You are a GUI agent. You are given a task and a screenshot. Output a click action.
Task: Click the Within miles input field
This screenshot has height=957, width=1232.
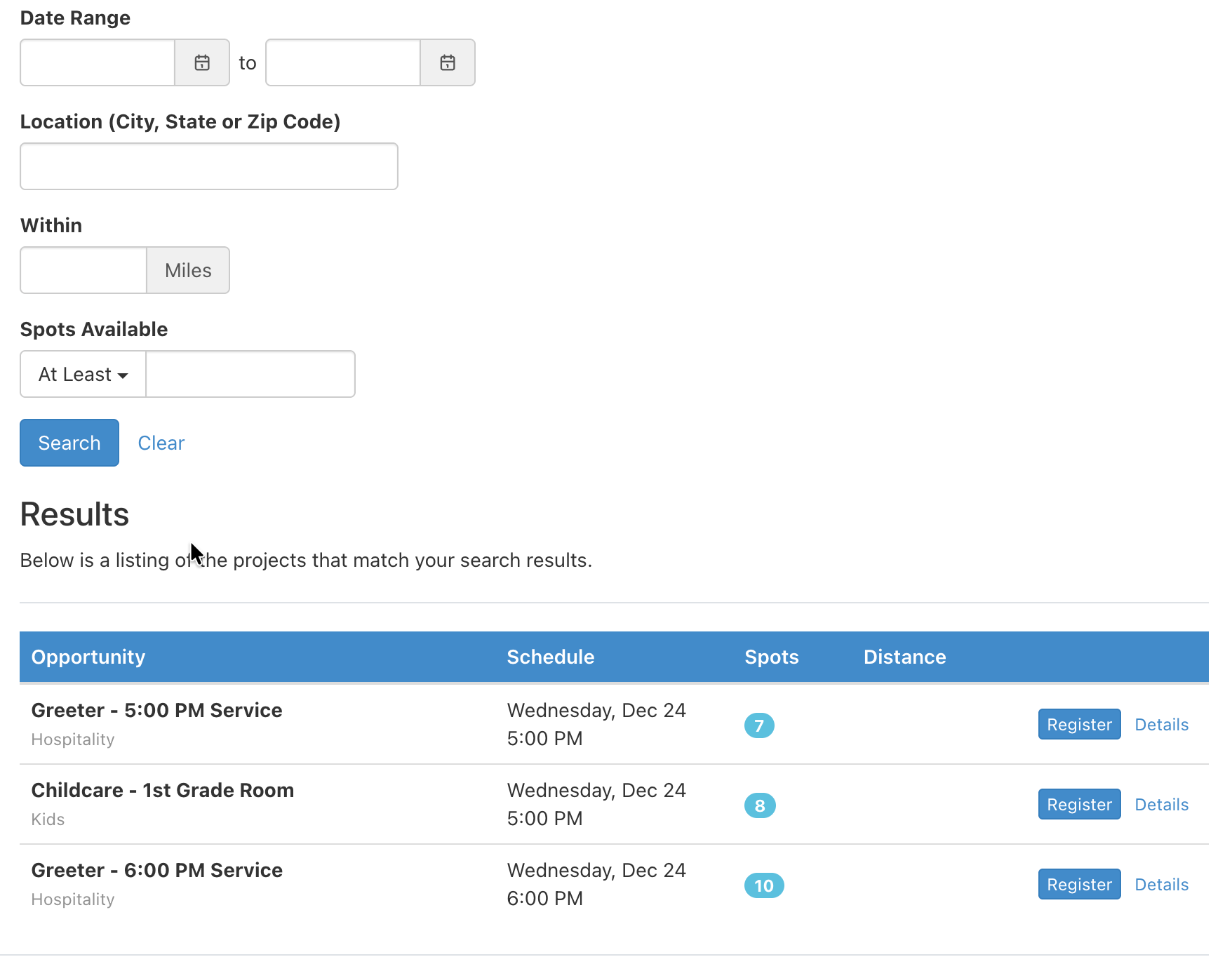coord(83,270)
